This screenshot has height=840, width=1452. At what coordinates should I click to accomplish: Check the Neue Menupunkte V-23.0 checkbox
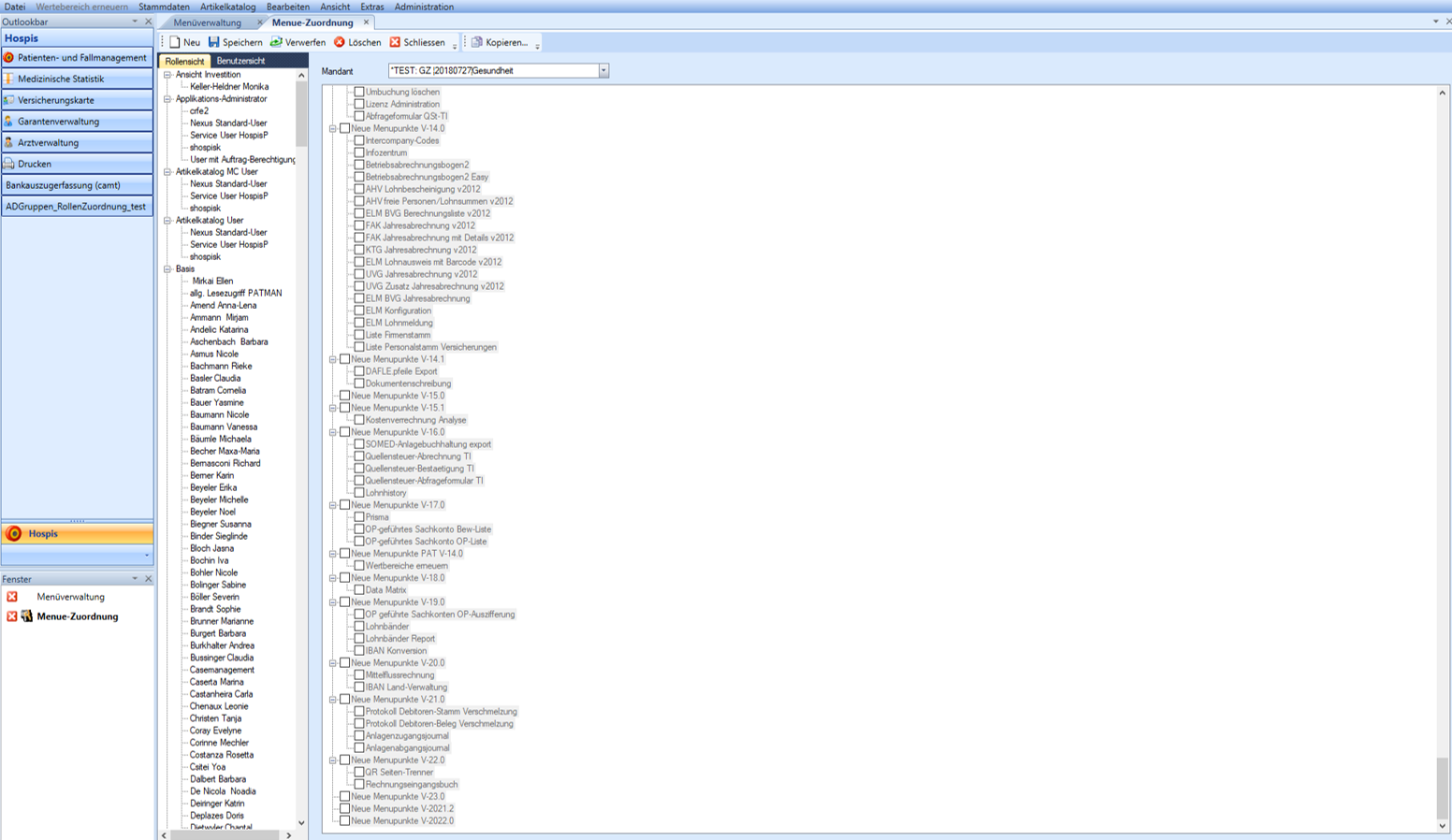345,798
